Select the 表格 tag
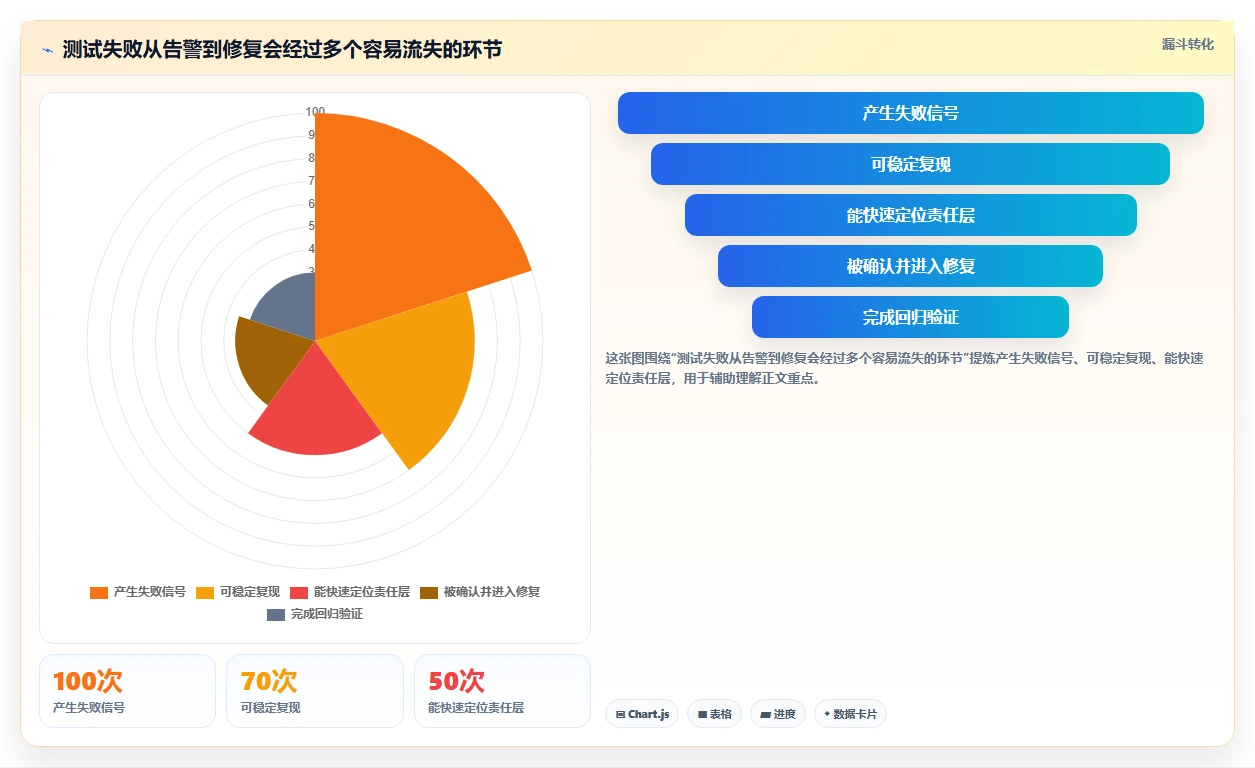Screen dimensions: 1255x768 point(714,714)
